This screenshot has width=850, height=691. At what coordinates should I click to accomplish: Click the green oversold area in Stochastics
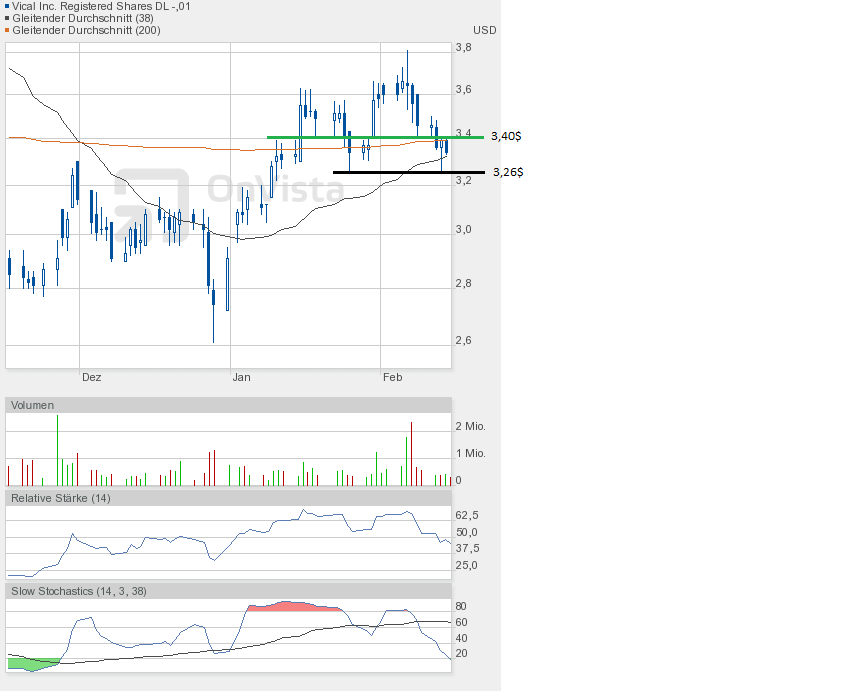coord(30,663)
